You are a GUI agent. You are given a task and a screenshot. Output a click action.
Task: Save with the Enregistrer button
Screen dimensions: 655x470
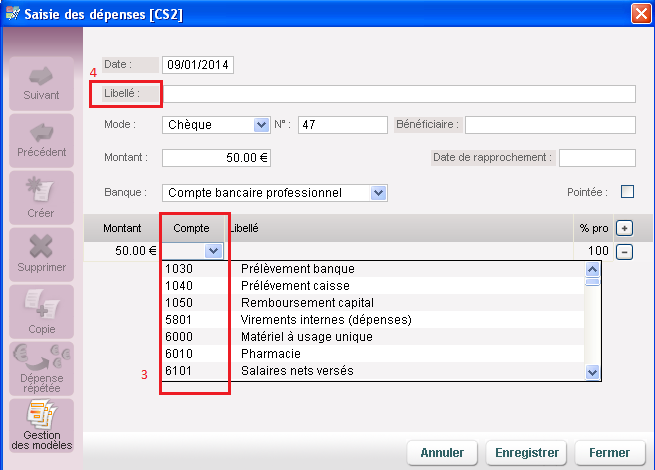(x=526, y=452)
